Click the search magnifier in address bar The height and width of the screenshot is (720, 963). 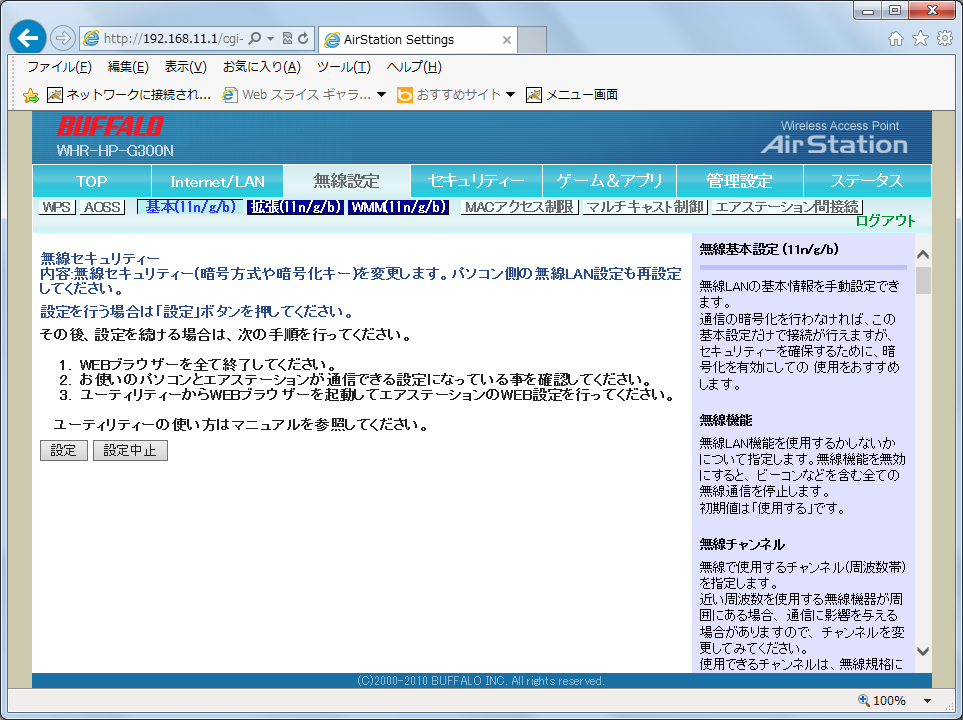pos(255,39)
